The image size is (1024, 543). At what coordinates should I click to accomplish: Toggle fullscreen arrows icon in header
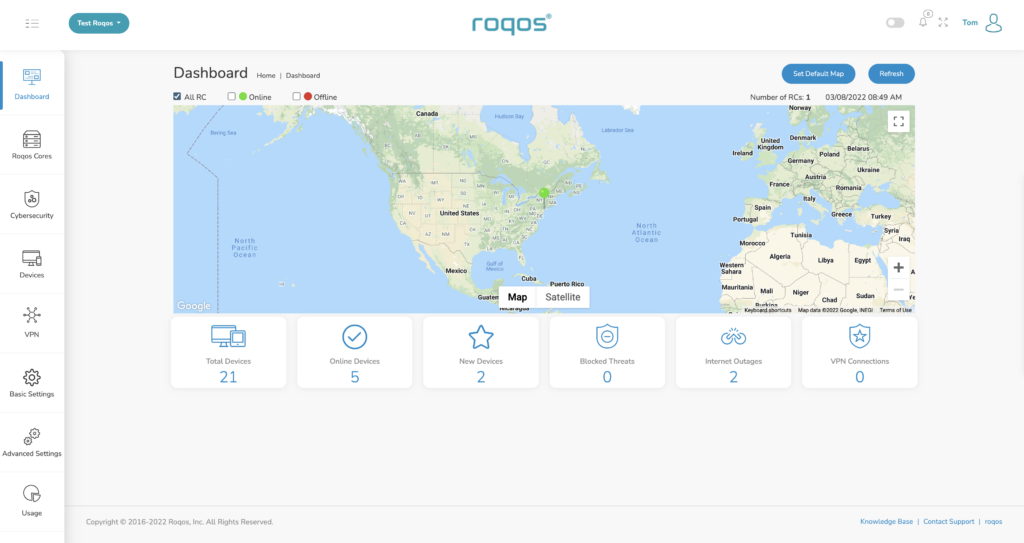(943, 22)
